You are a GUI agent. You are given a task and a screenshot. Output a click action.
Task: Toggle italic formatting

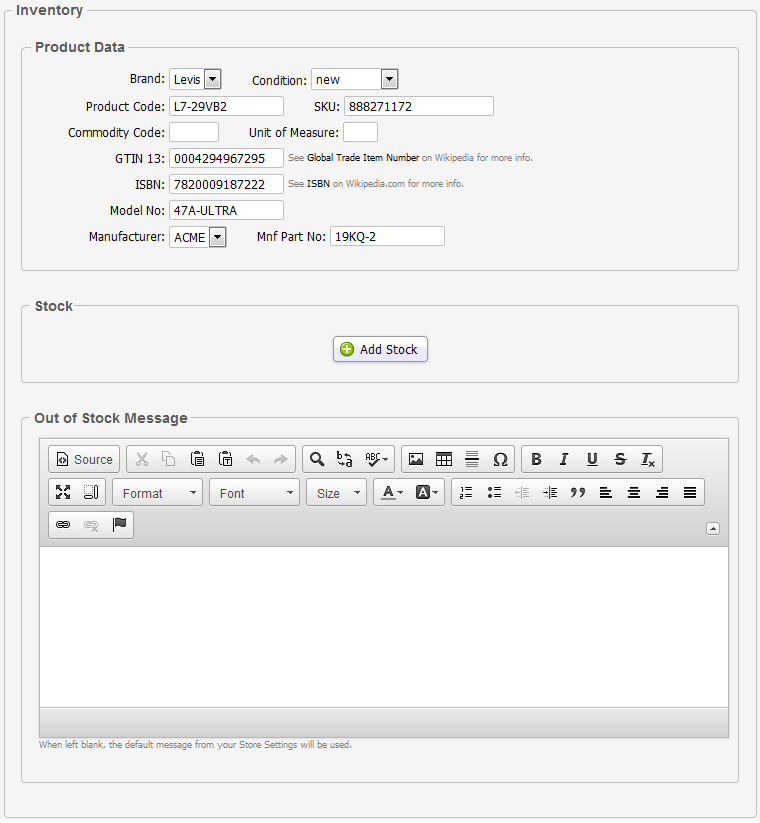(564, 460)
